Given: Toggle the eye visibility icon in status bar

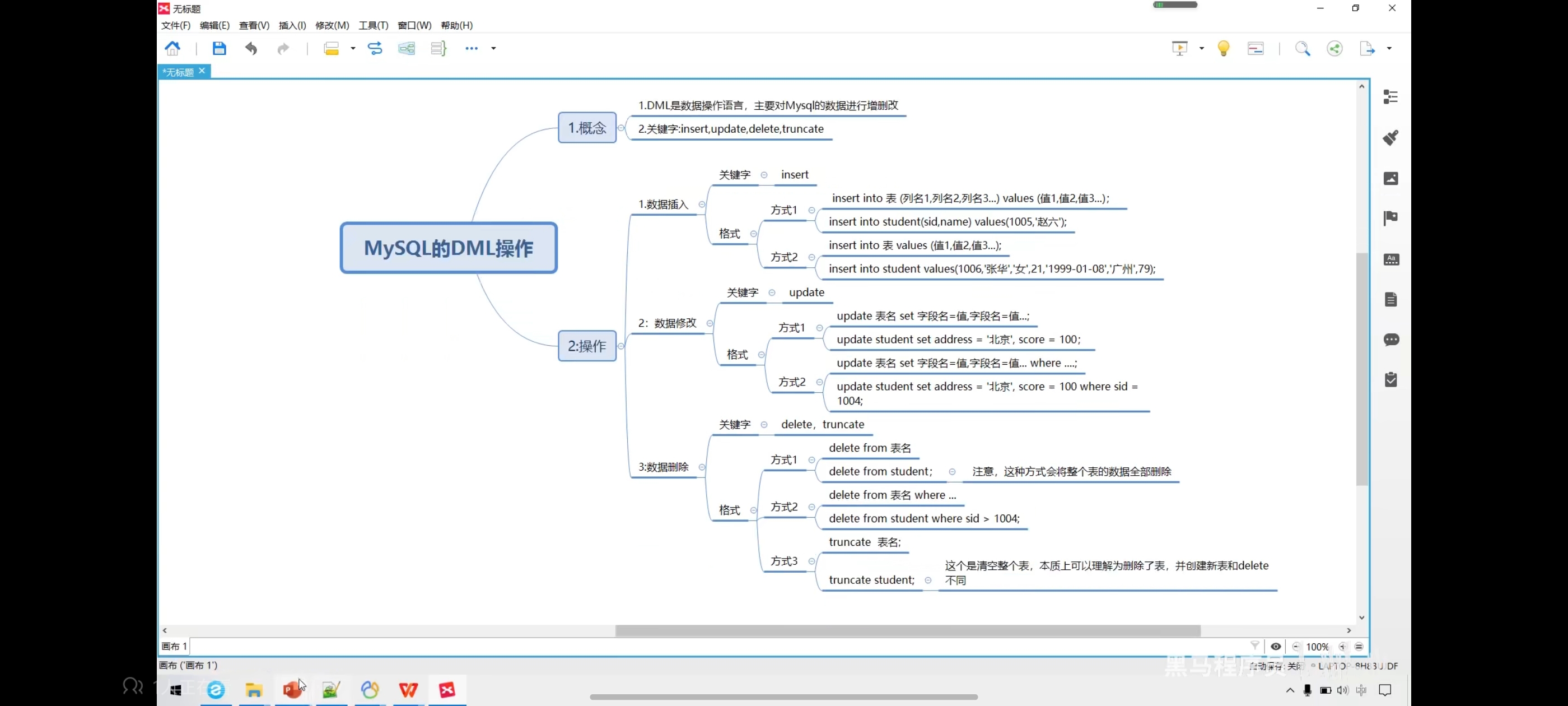Looking at the screenshot, I should click(x=1275, y=647).
